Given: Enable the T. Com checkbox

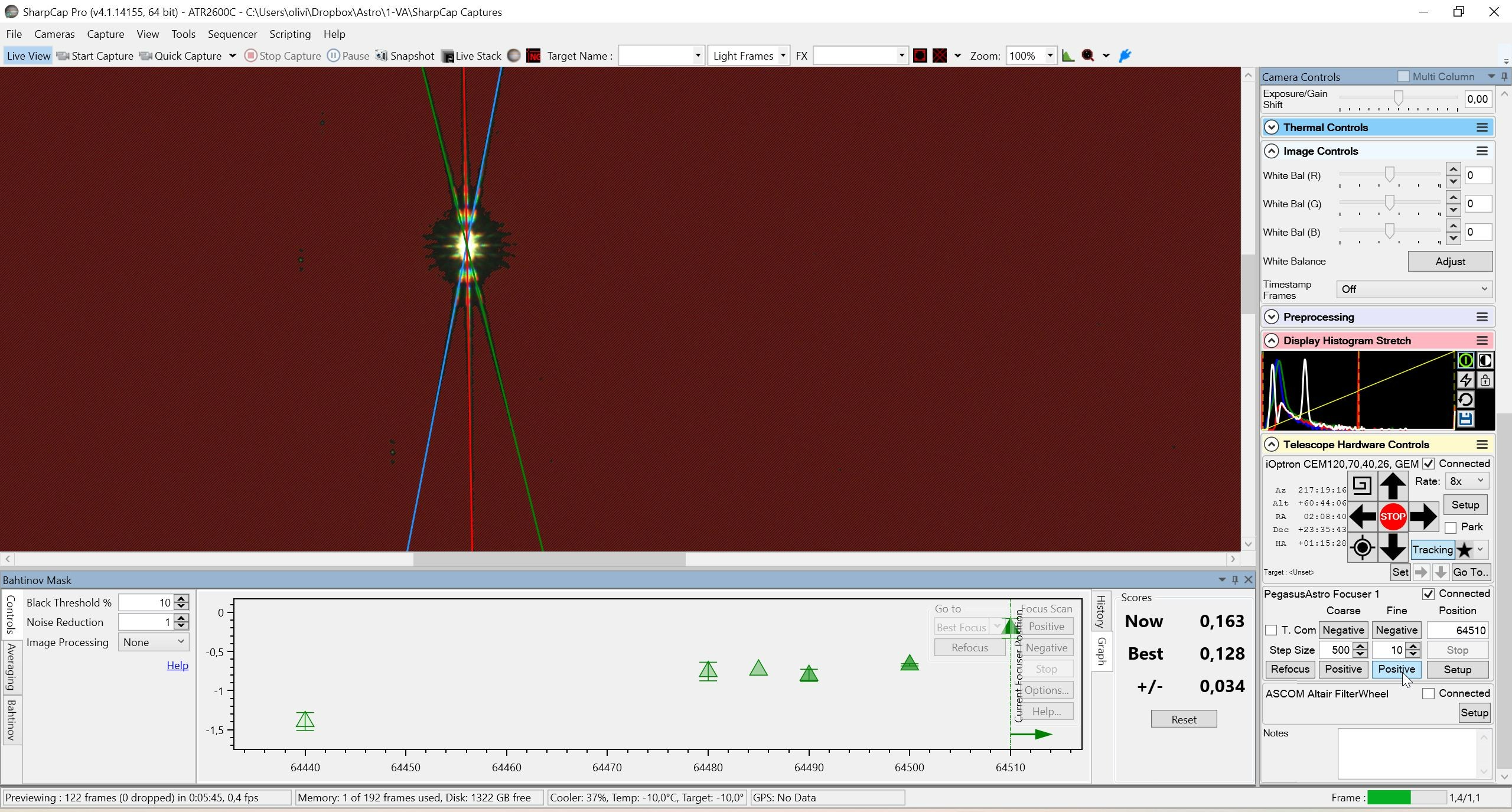Looking at the screenshot, I should click(1271, 630).
